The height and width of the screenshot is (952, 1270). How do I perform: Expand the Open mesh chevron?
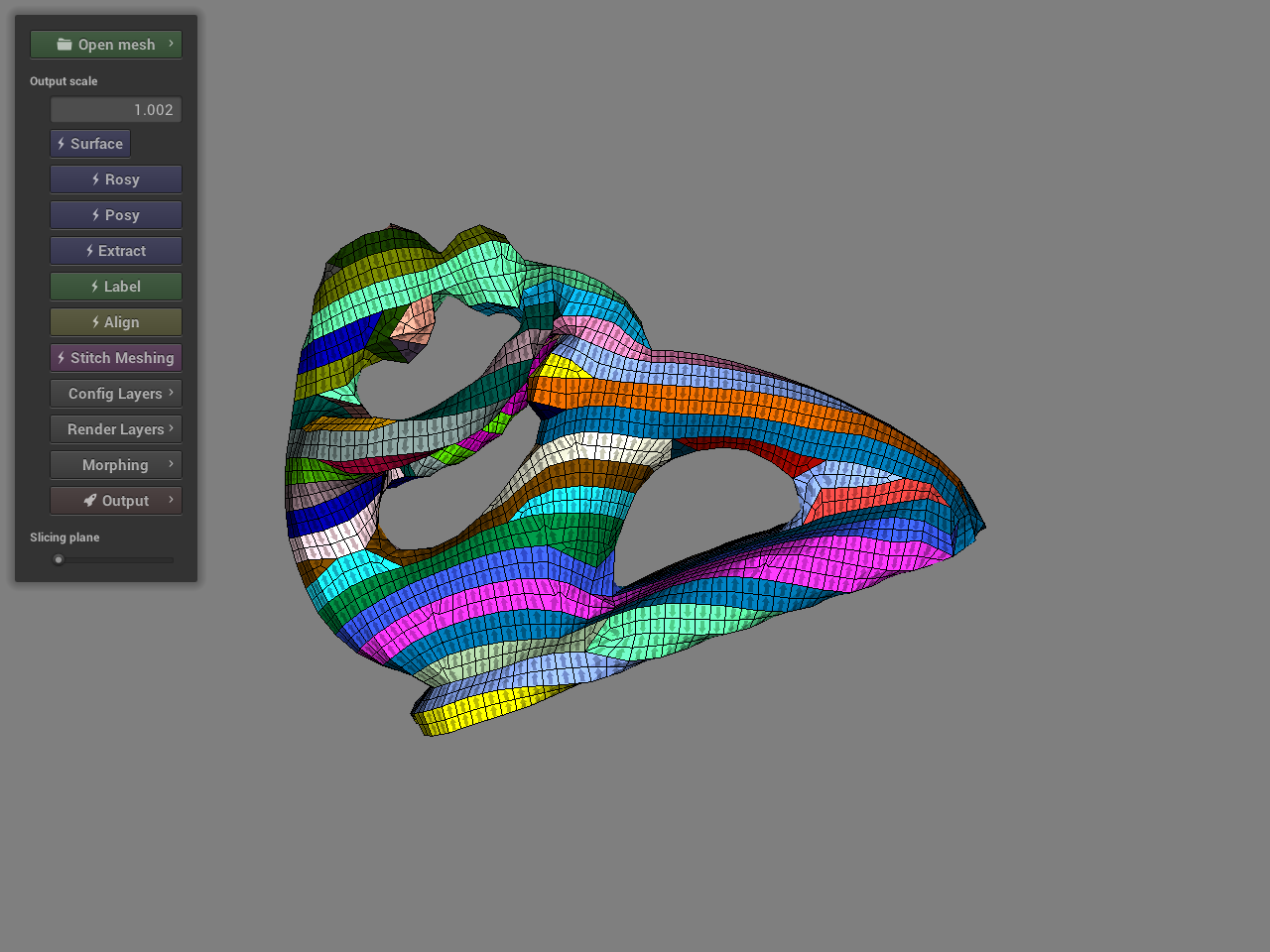(171, 44)
